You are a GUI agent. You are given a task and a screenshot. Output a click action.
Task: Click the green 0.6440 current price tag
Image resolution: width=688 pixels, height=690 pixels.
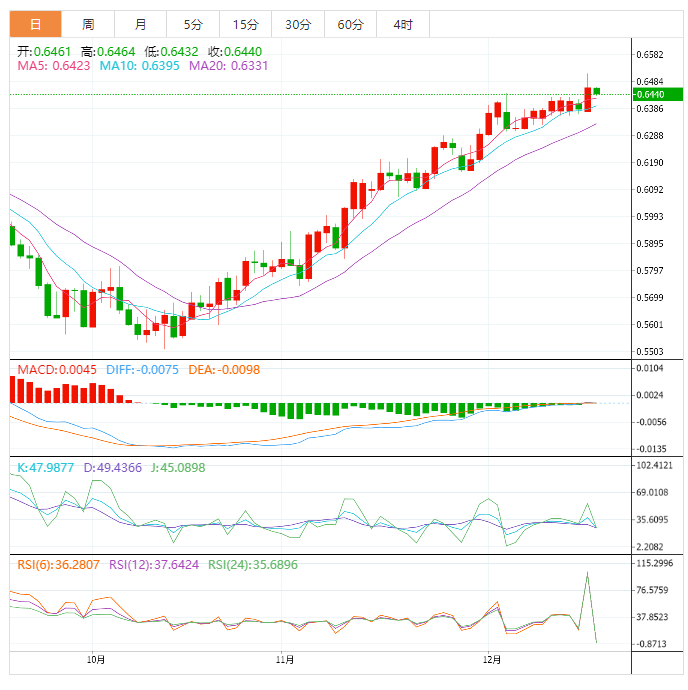[657, 94]
